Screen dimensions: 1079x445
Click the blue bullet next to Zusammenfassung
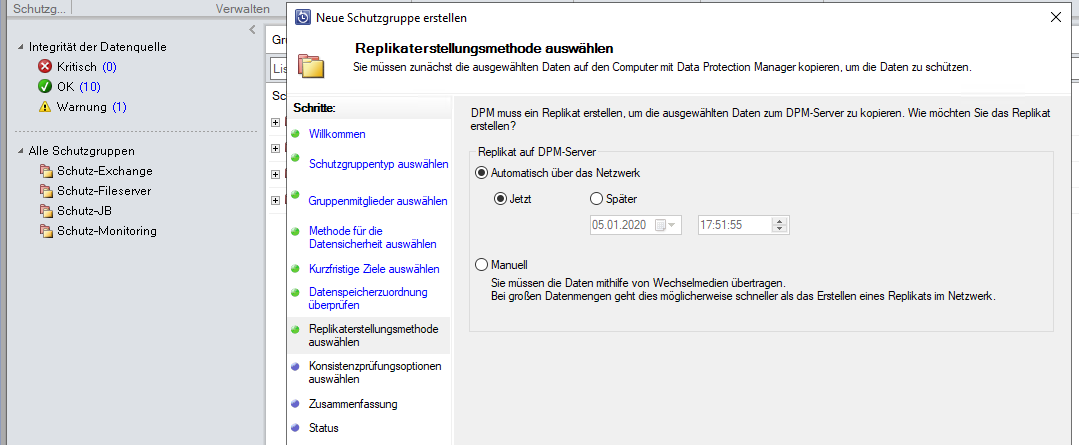(295, 403)
